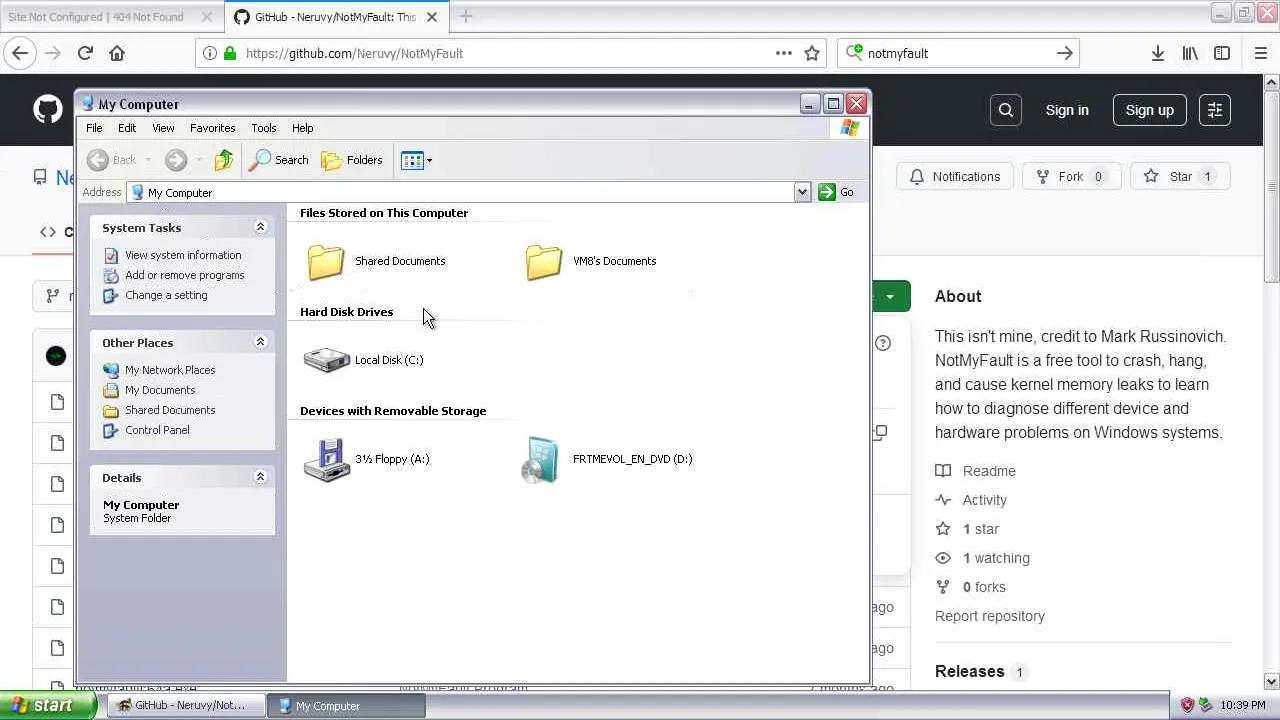Go up one folder level
This screenshot has height=720, width=1280.
224,160
